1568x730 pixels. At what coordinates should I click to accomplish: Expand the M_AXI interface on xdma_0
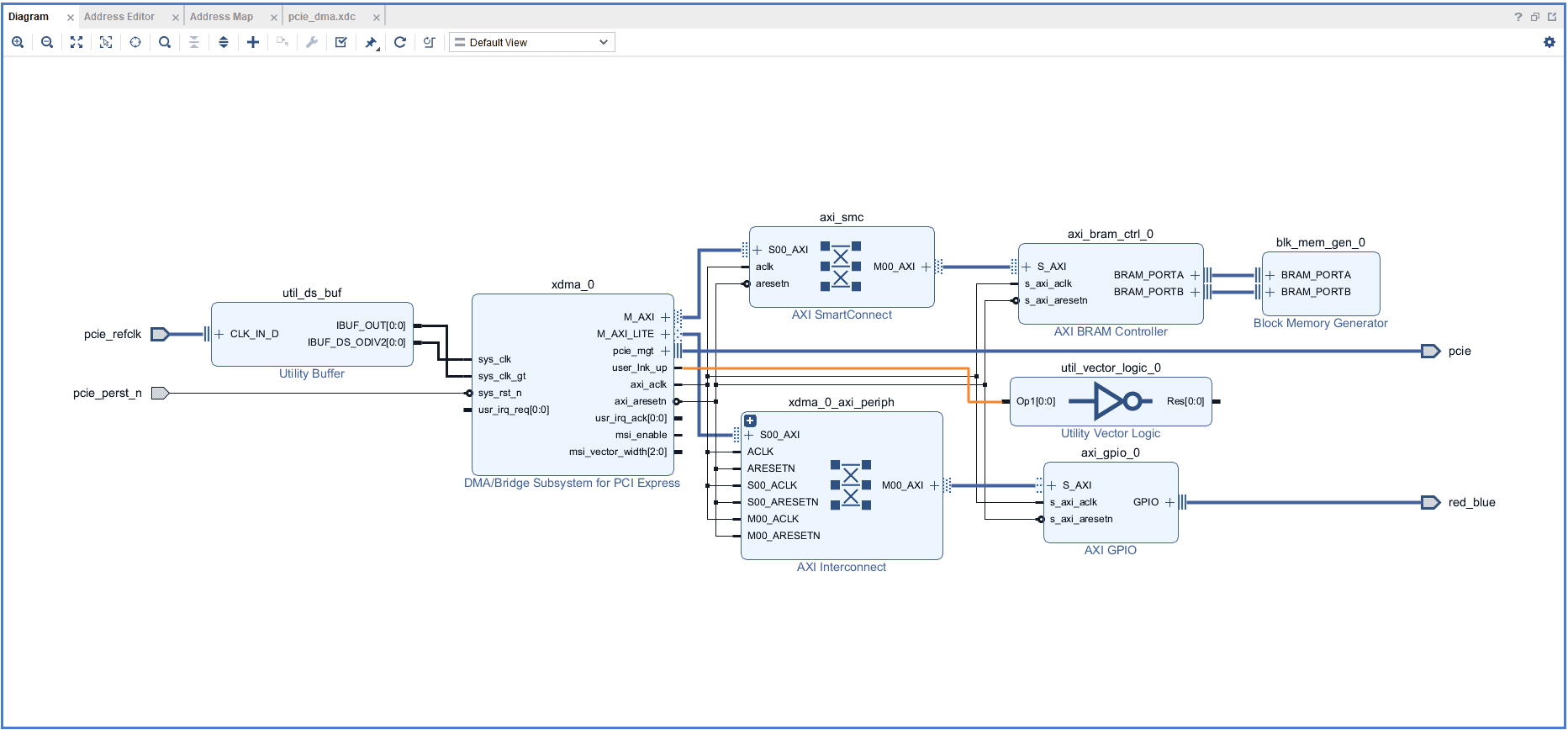665,317
